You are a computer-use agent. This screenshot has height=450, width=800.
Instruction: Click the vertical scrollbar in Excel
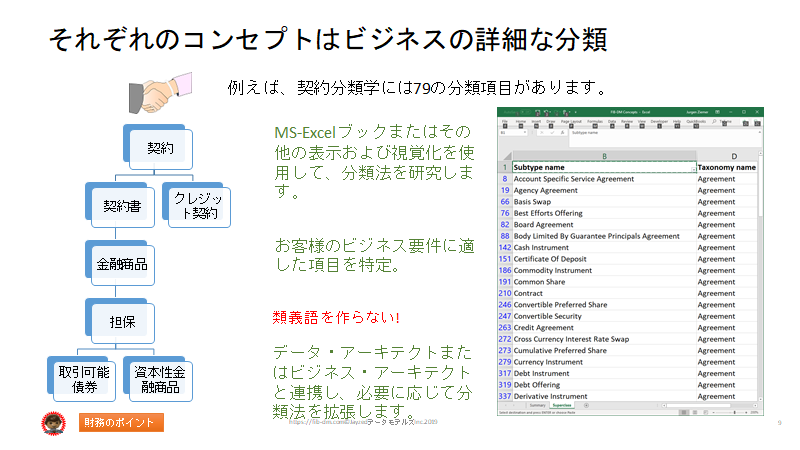point(760,184)
